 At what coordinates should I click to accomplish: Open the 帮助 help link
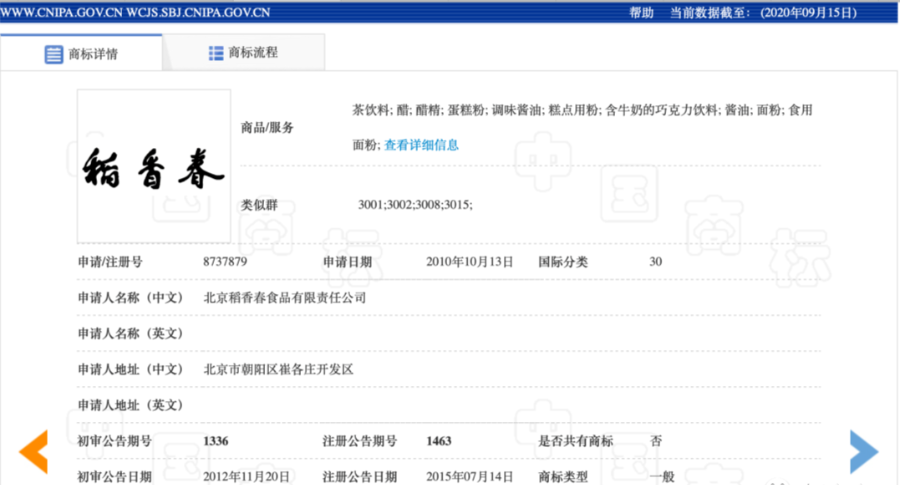click(641, 13)
